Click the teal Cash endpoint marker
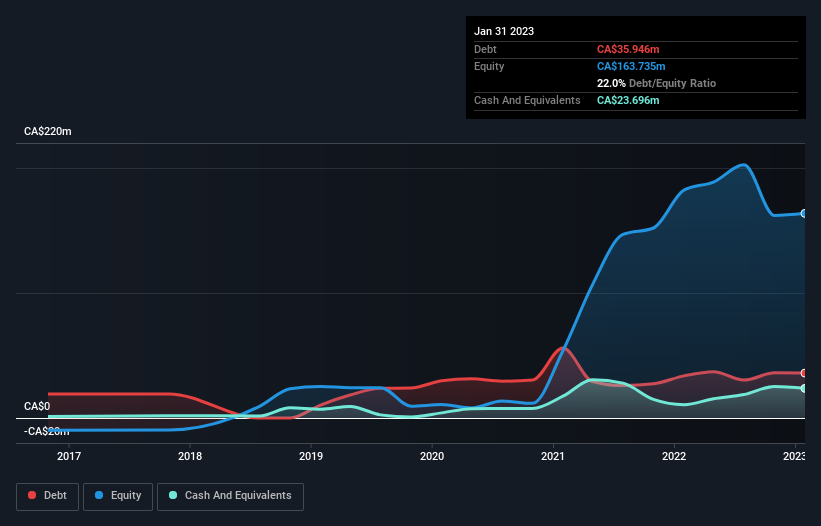Screen dimensions: 821x526 coord(804,388)
